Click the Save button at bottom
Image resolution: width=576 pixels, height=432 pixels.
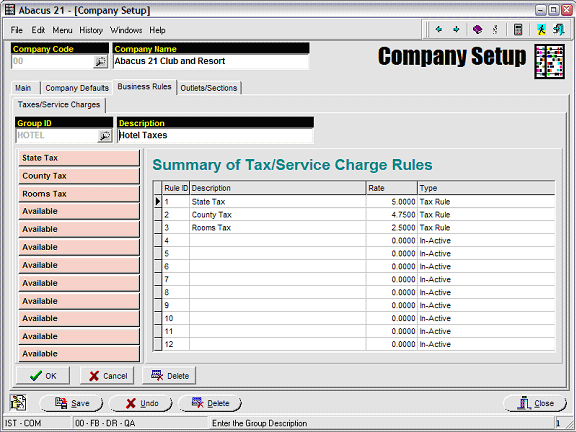coord(71,403)
